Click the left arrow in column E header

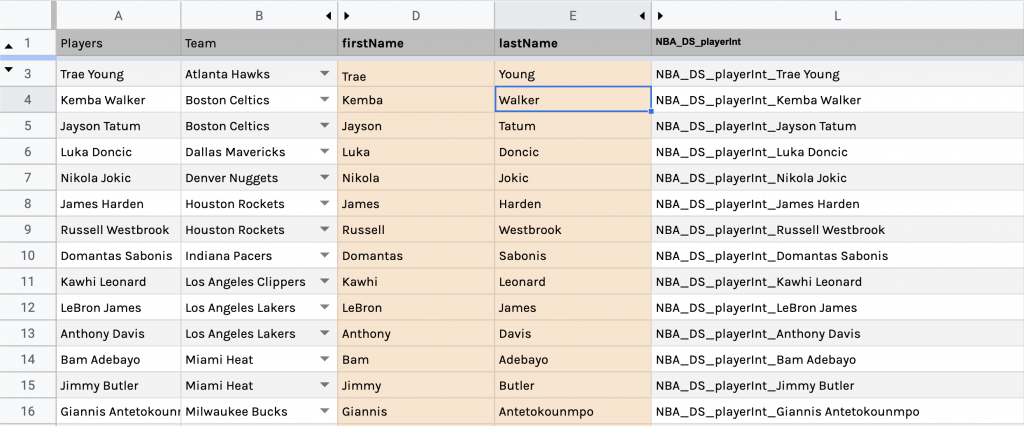coord(643,16)
